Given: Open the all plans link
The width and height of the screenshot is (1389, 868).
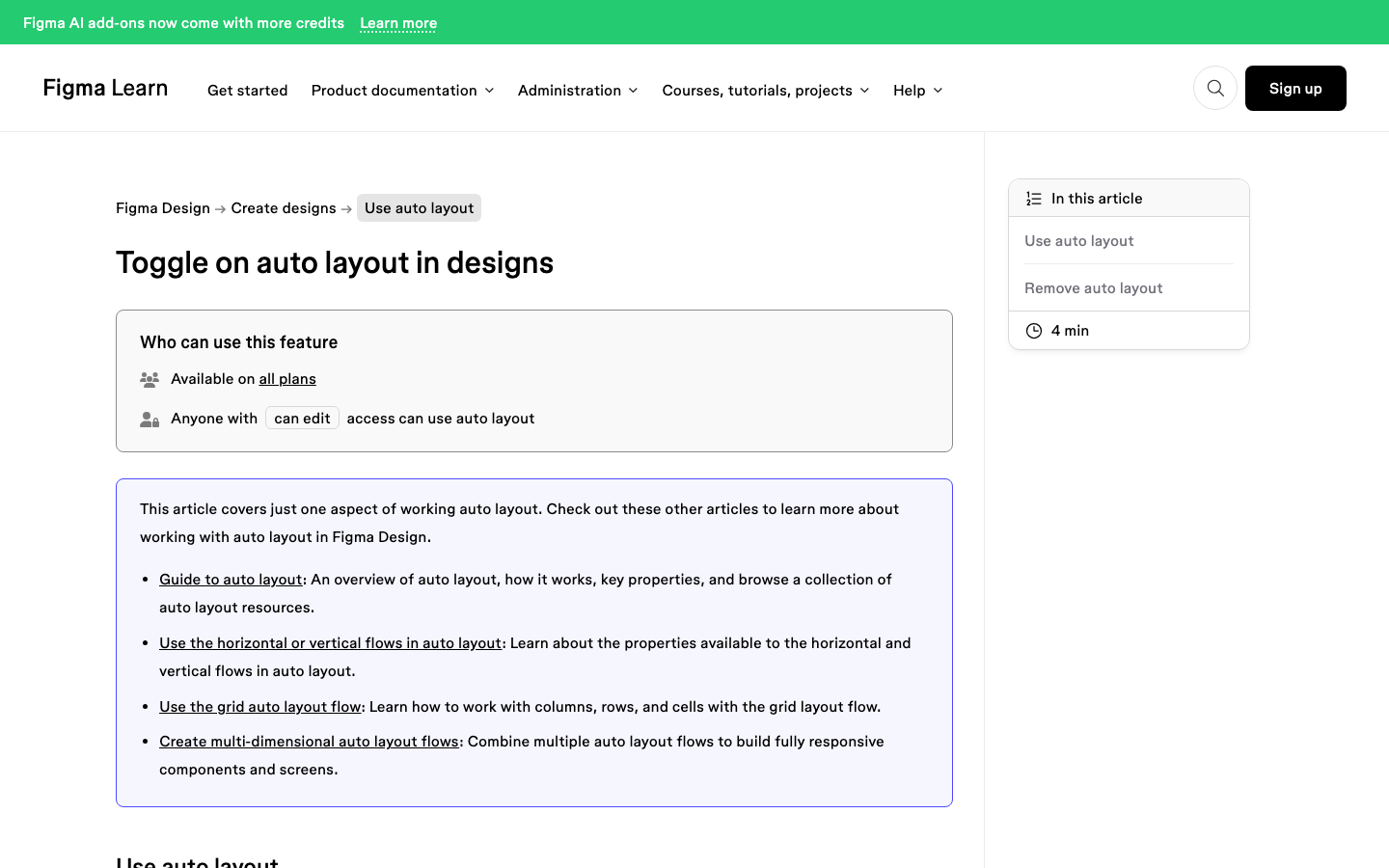Looking at the screenshot, I should [287, 379].
